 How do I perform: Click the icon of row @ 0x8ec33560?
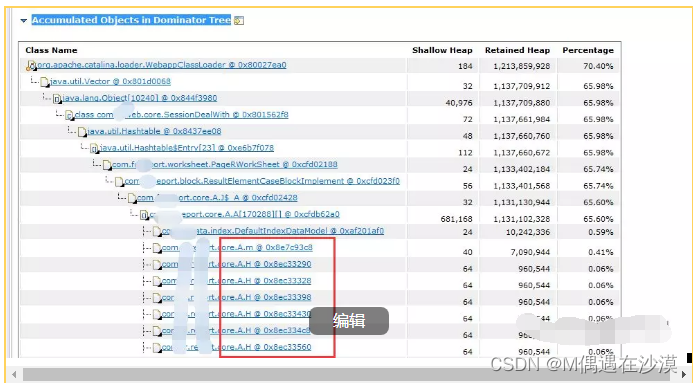point(157,348)
